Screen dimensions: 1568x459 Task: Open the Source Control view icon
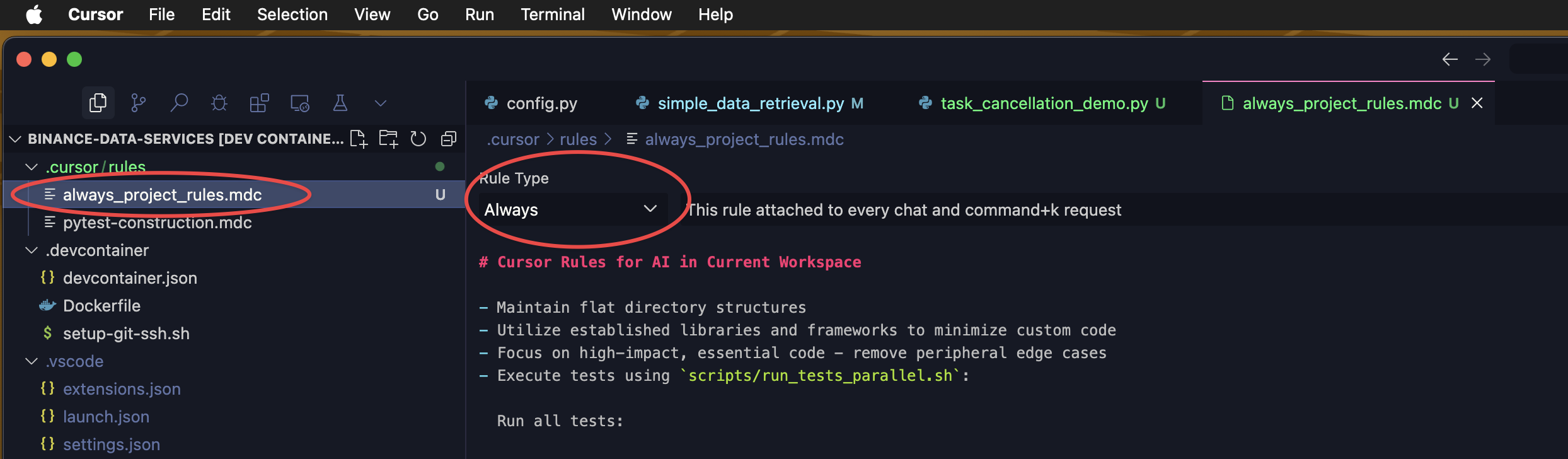click(138, 103)
